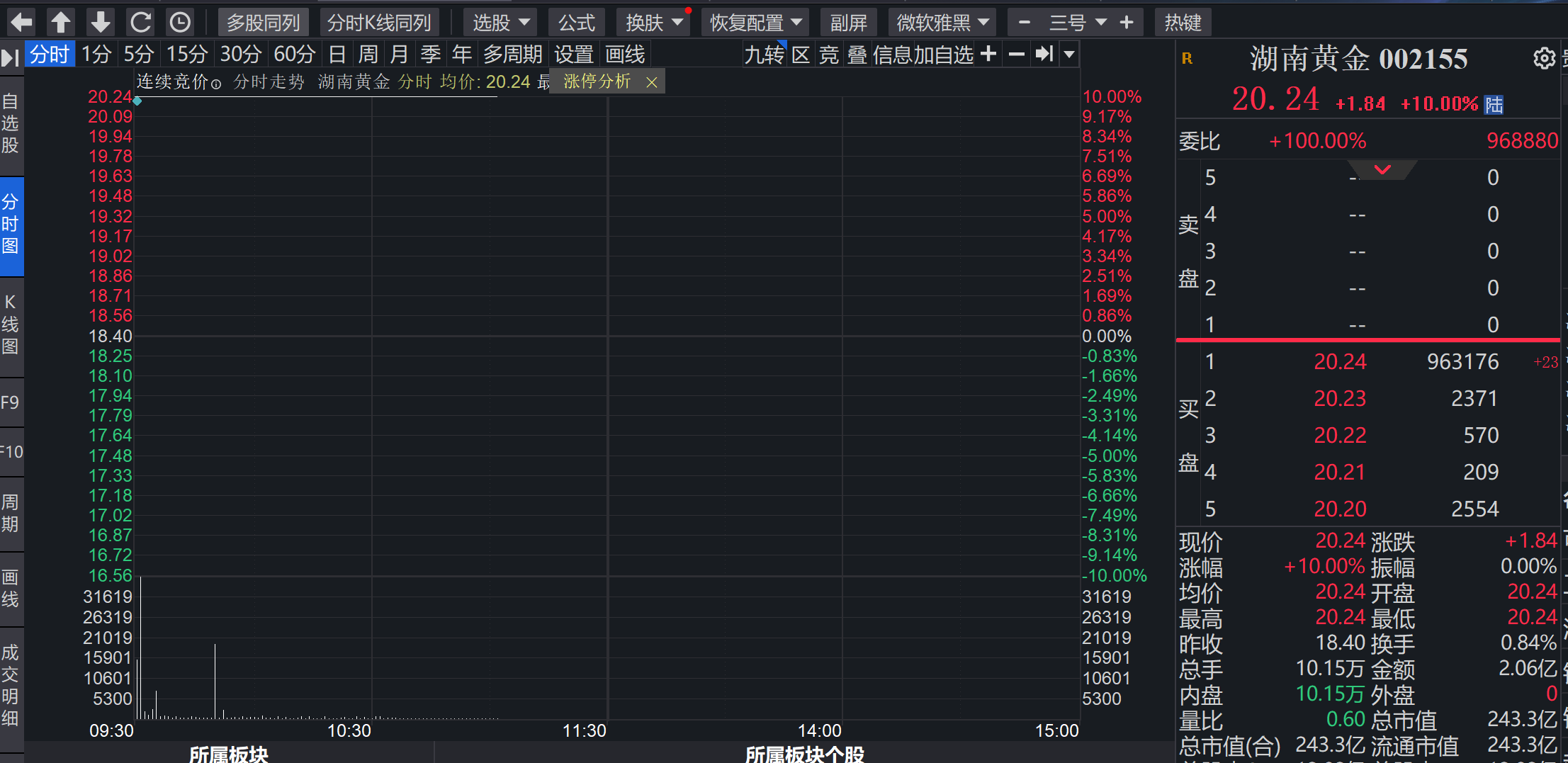
Task: Click the jump-to-end arrow icon in chart toolbar
Action: (x=1044, y=54)
